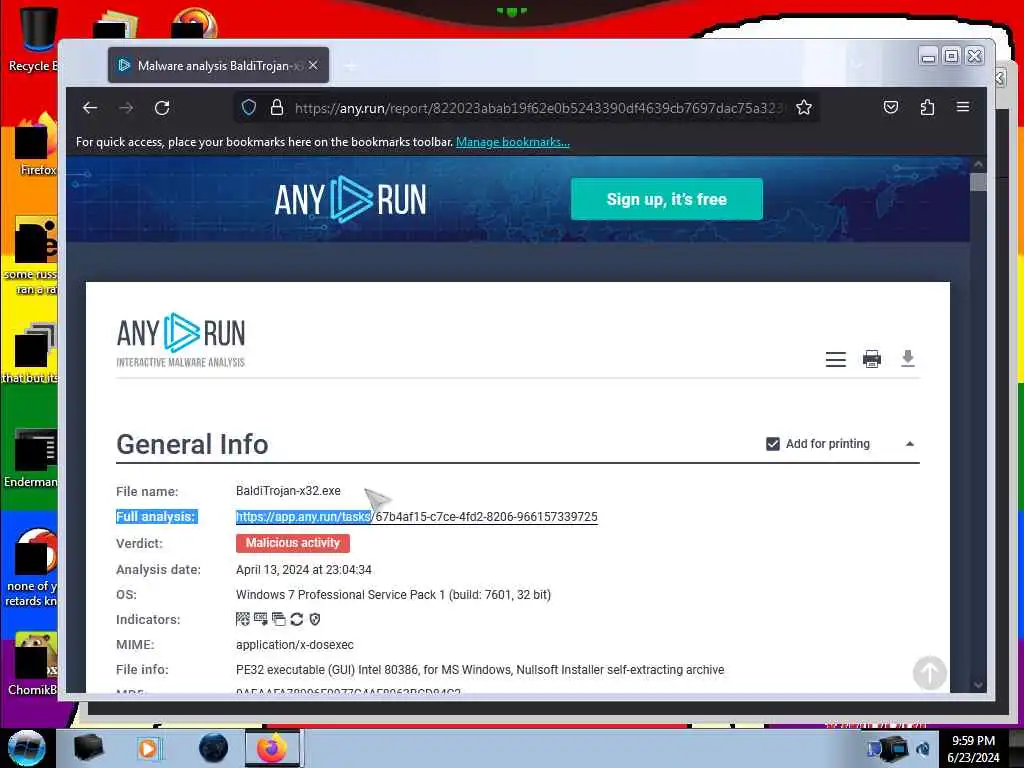
Task: Click the Malicious activity verdict badge
Action: 293,543
